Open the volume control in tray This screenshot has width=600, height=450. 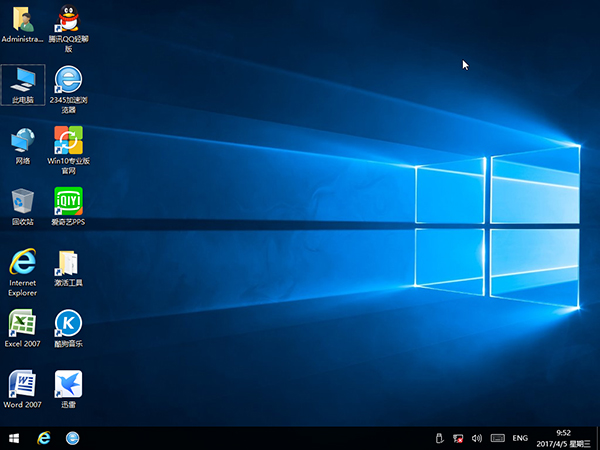pos(476,438)
